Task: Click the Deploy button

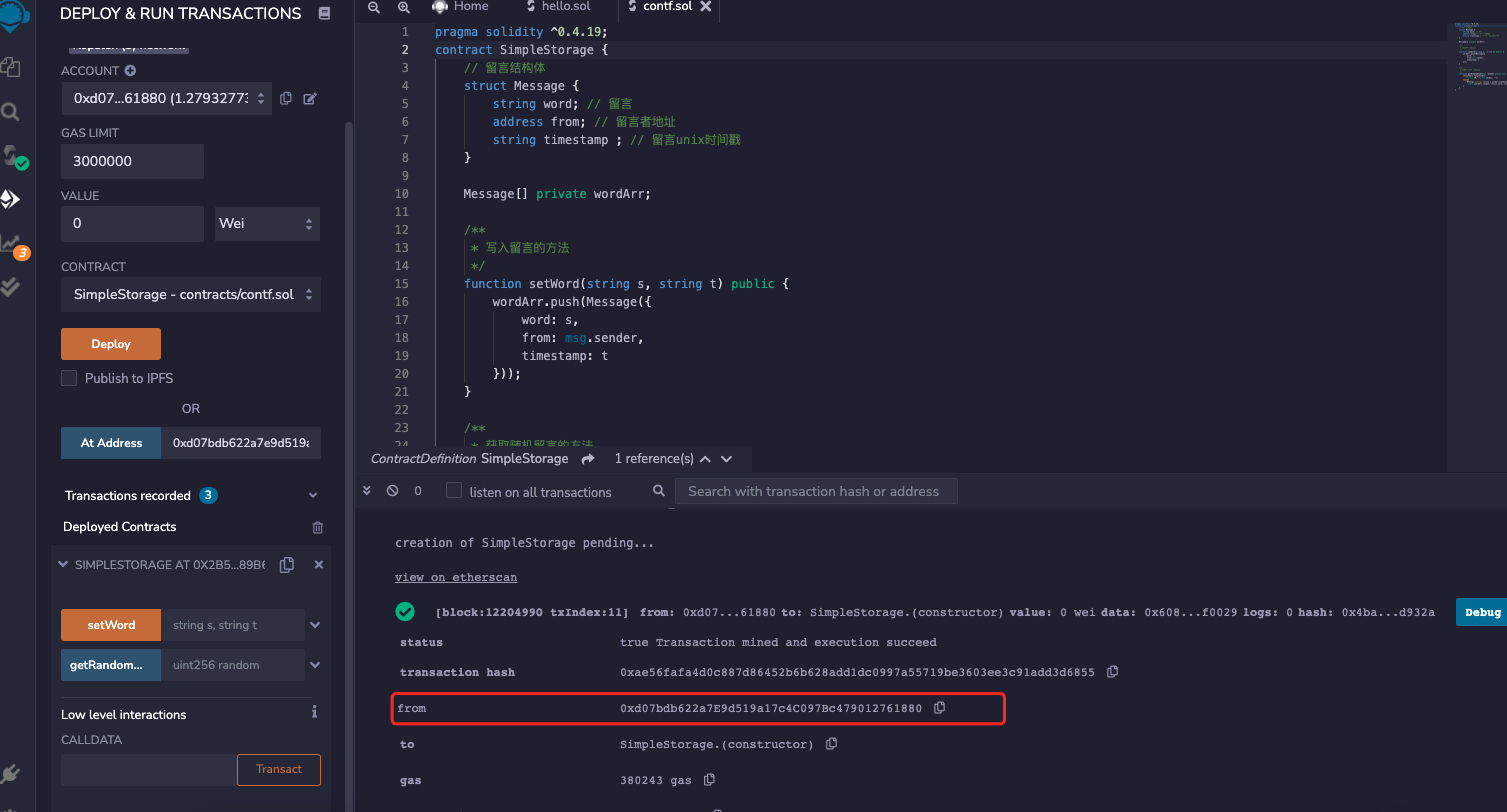Action: point(111,344)
